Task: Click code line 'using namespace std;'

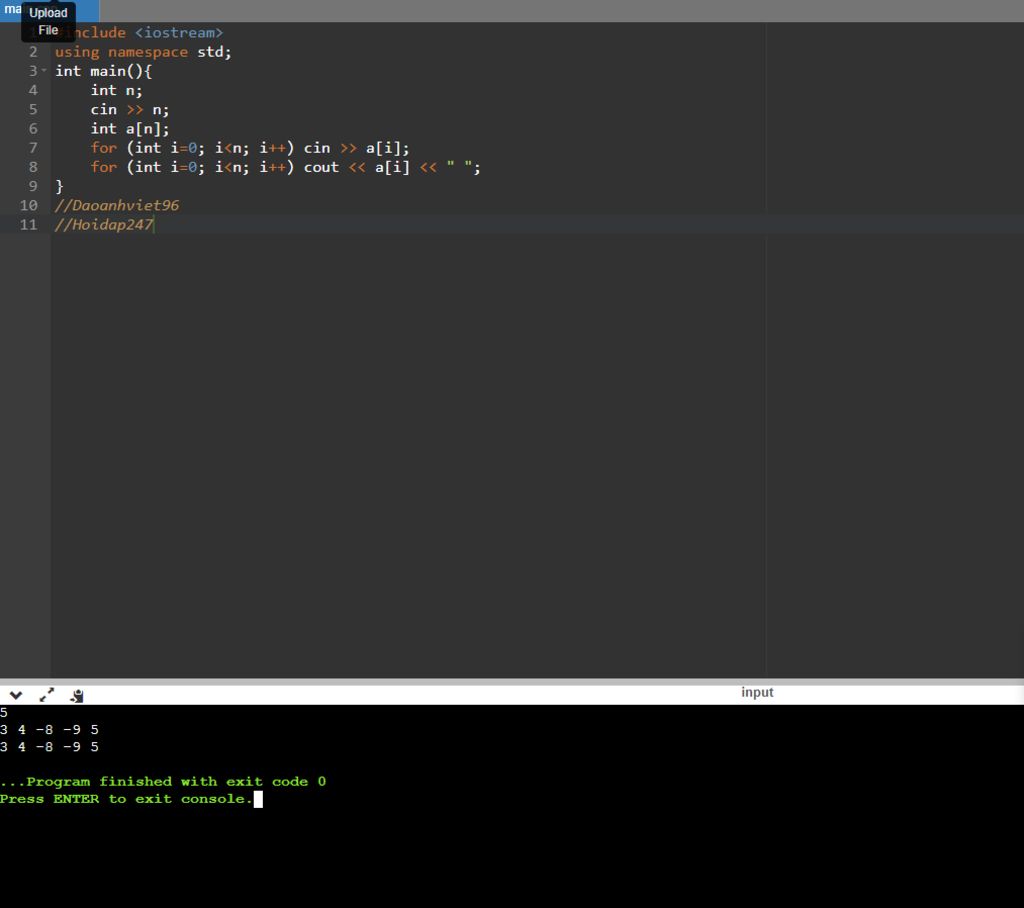Action: click(x=143, y=52)
